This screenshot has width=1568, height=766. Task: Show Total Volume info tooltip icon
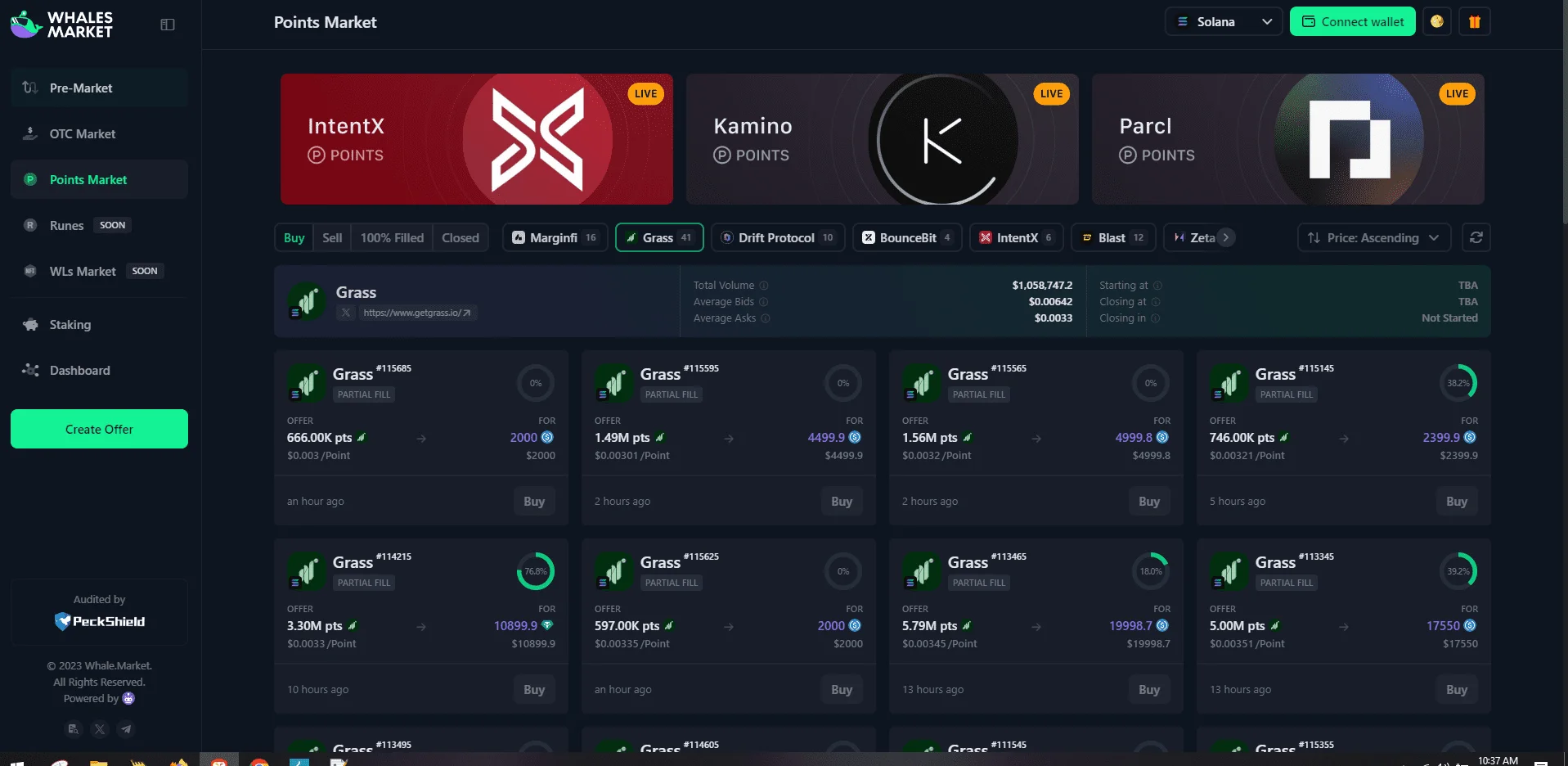tap(764, 286)
